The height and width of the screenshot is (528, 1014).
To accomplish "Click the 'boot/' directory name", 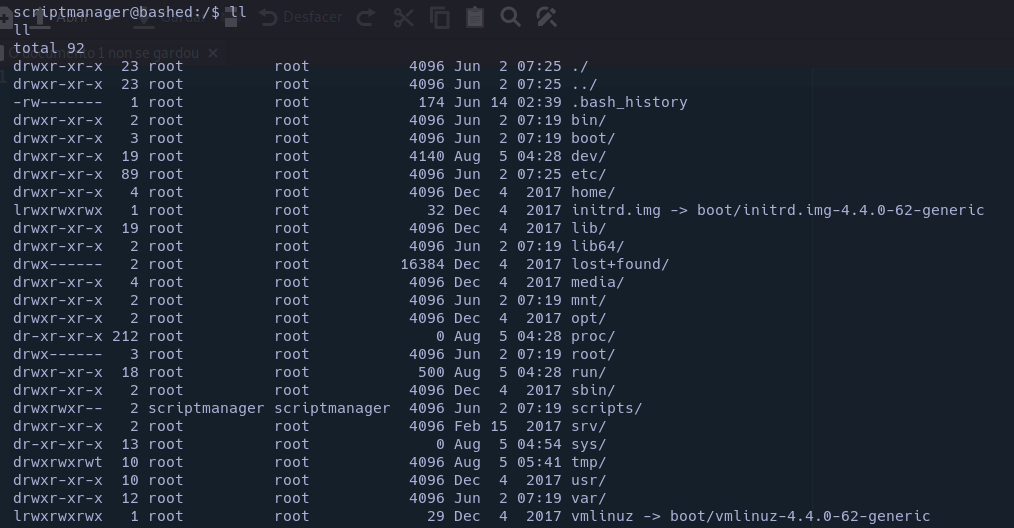I will 593,138.
